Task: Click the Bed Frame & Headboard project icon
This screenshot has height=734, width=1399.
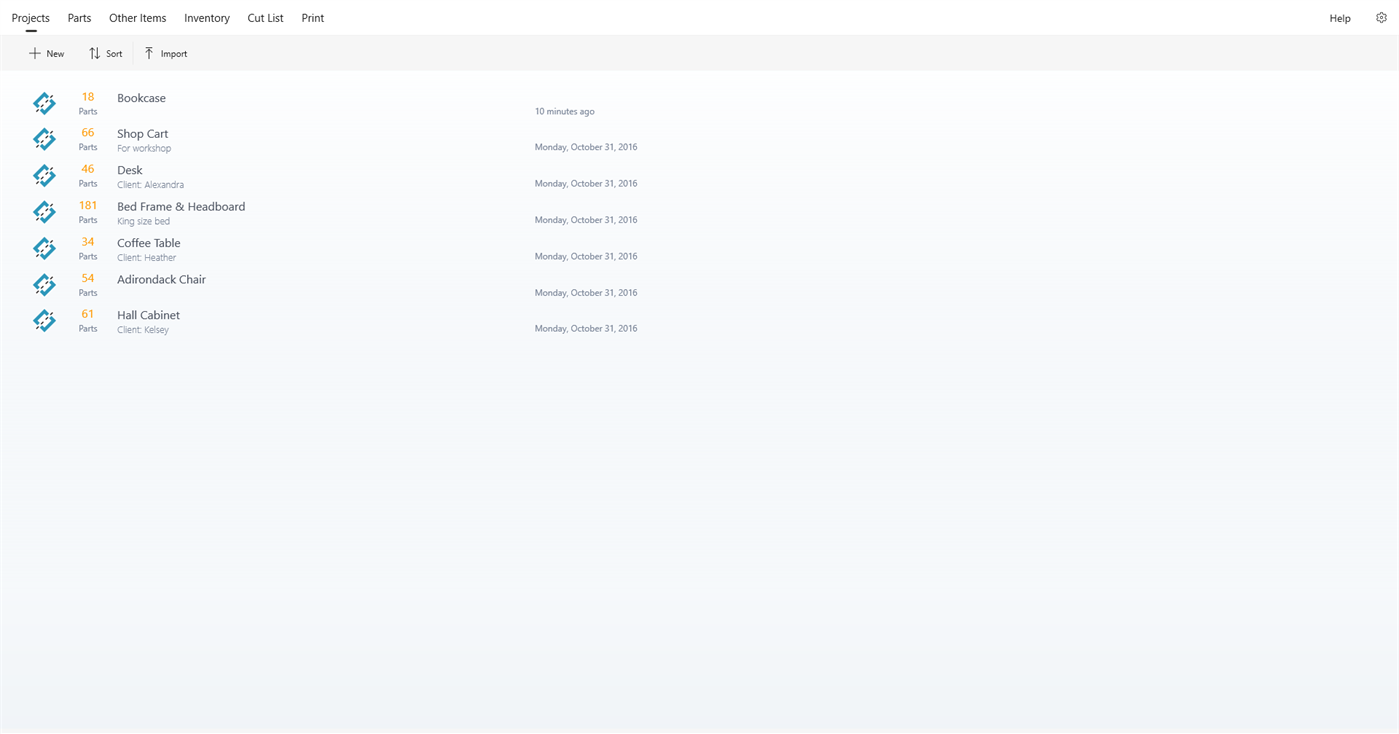Action: 44,211
